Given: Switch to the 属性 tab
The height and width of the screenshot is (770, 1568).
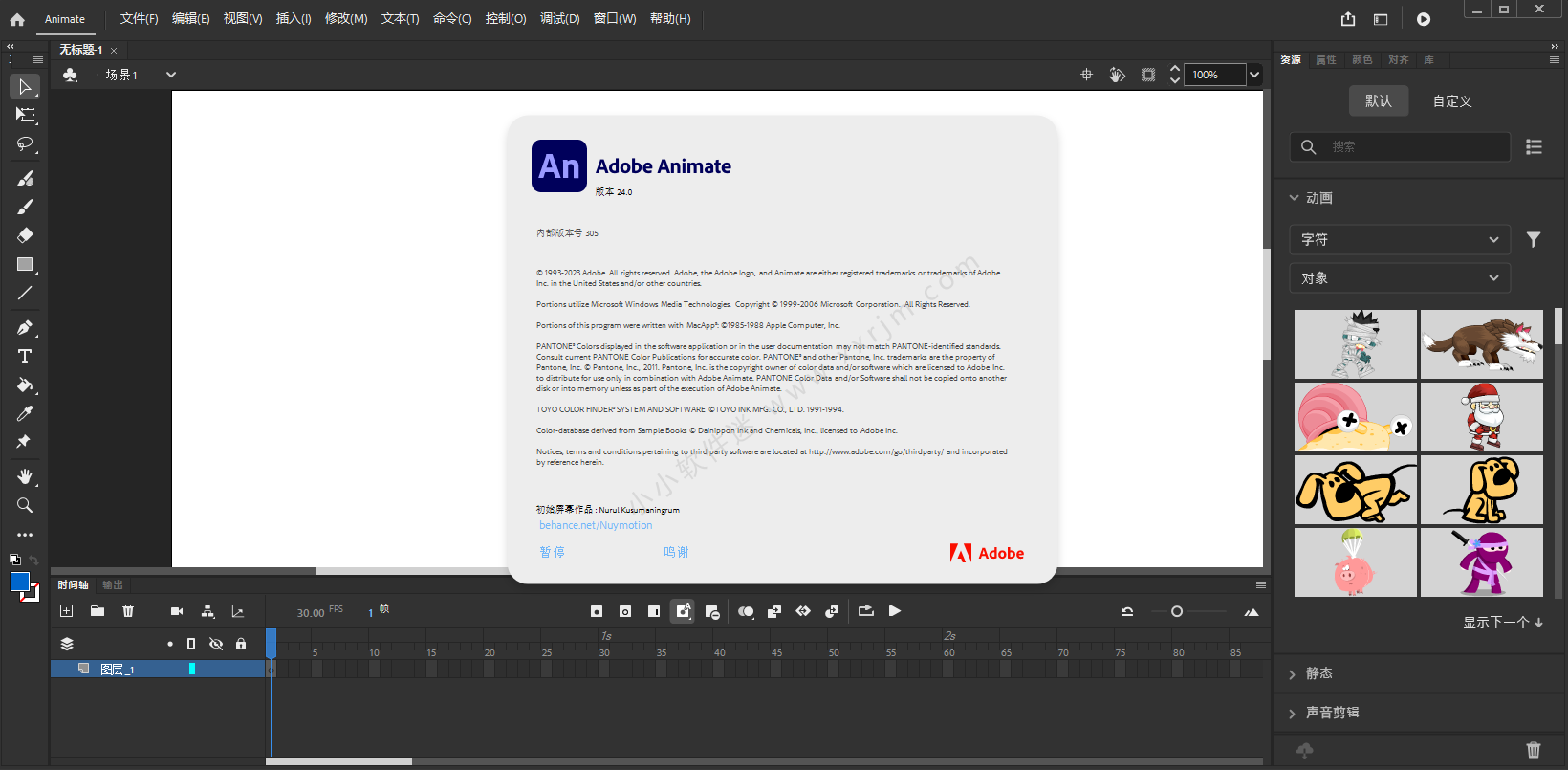Looking at the screenshot, I should point(1326,59).
